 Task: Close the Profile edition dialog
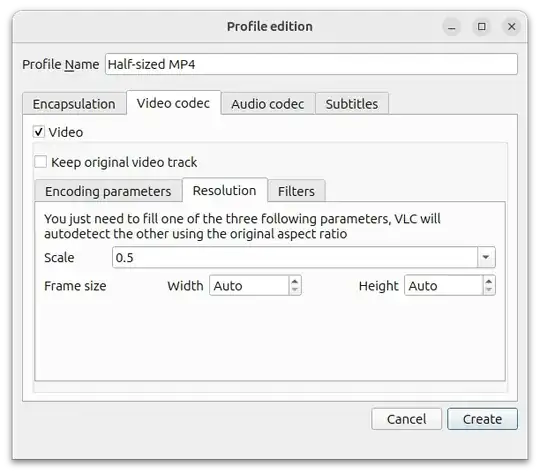[511, 27]
